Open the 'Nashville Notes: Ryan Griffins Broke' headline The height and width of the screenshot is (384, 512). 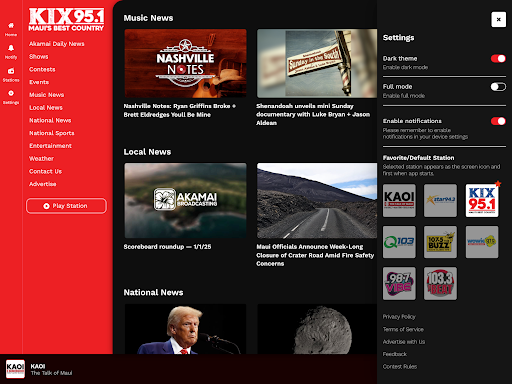point(180,110)
